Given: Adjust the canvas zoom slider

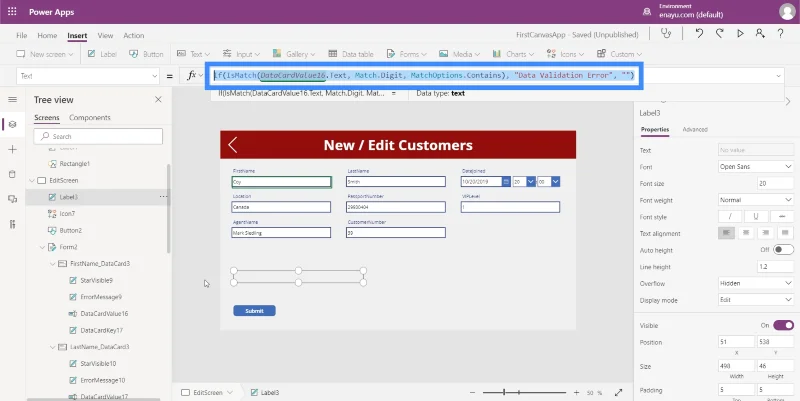Looking at the screenshot, I should point(524,392).
